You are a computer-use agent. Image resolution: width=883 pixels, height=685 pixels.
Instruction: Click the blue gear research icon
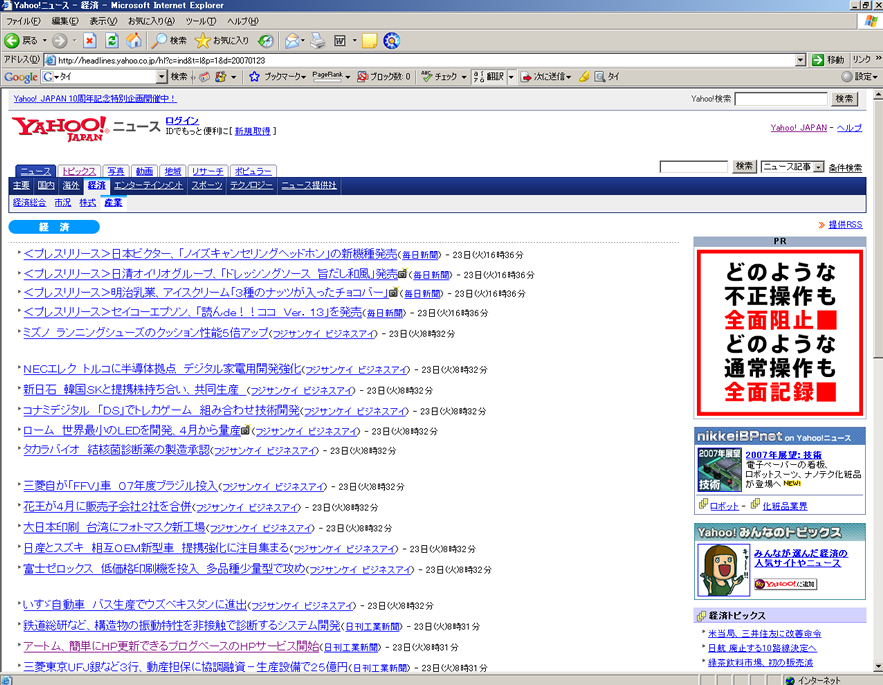(x=392, y=41)
